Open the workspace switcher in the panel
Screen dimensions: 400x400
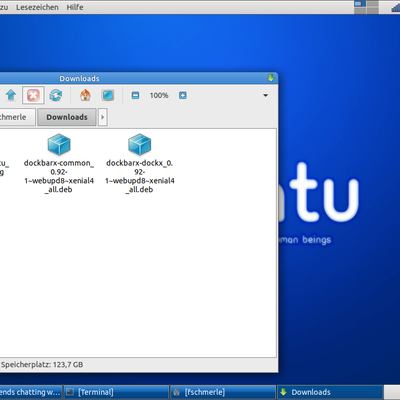click(x=366, y=7)
